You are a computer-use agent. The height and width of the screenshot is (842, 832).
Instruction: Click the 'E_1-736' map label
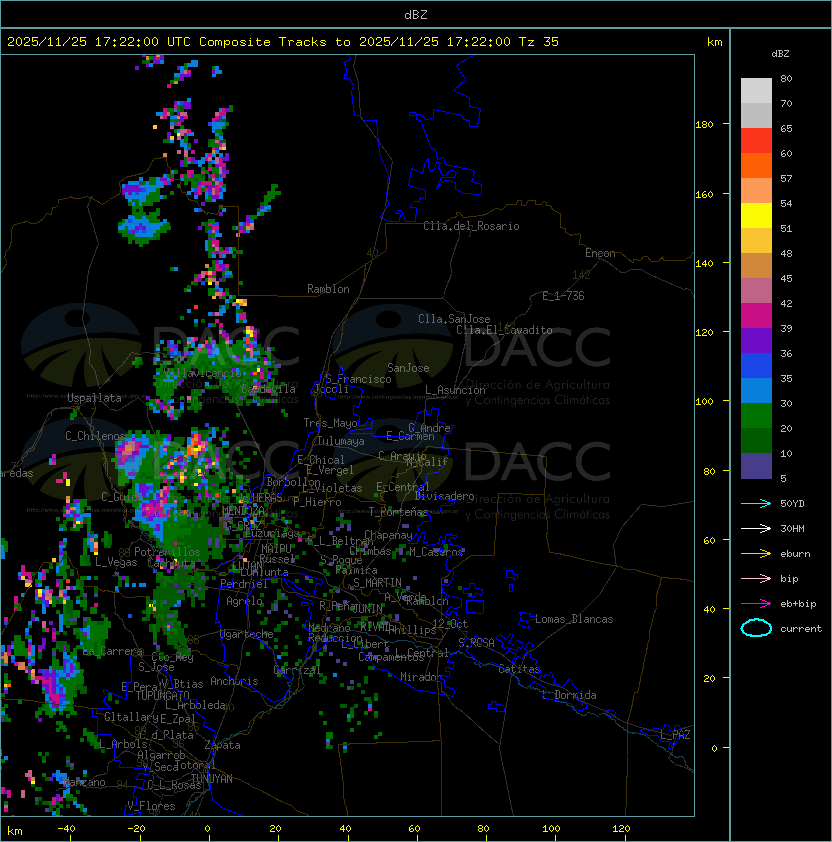coord(563,296)
